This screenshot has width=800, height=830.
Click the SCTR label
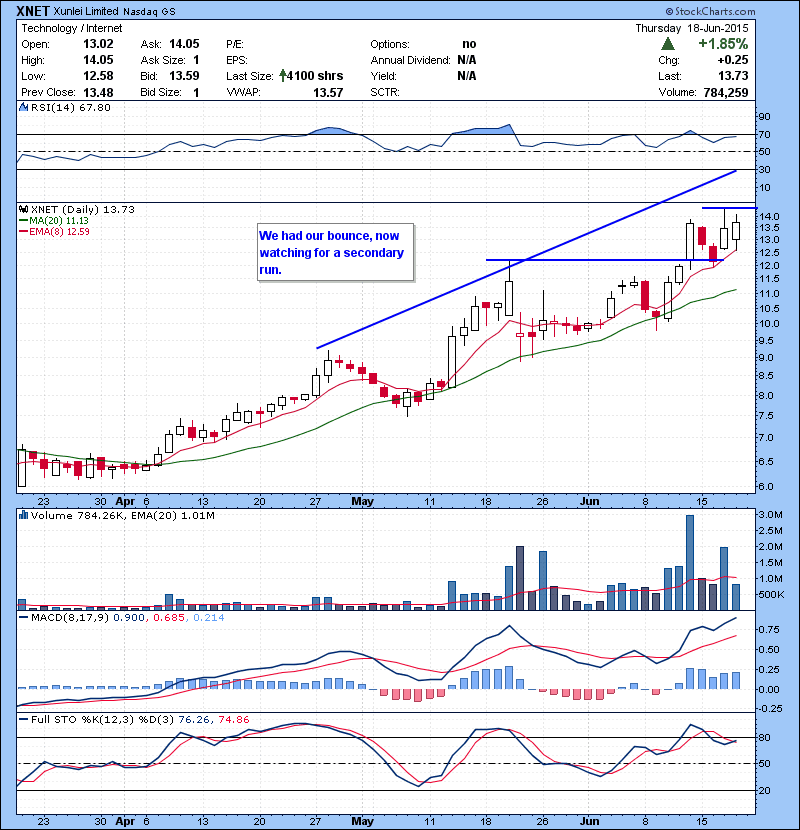385,92
